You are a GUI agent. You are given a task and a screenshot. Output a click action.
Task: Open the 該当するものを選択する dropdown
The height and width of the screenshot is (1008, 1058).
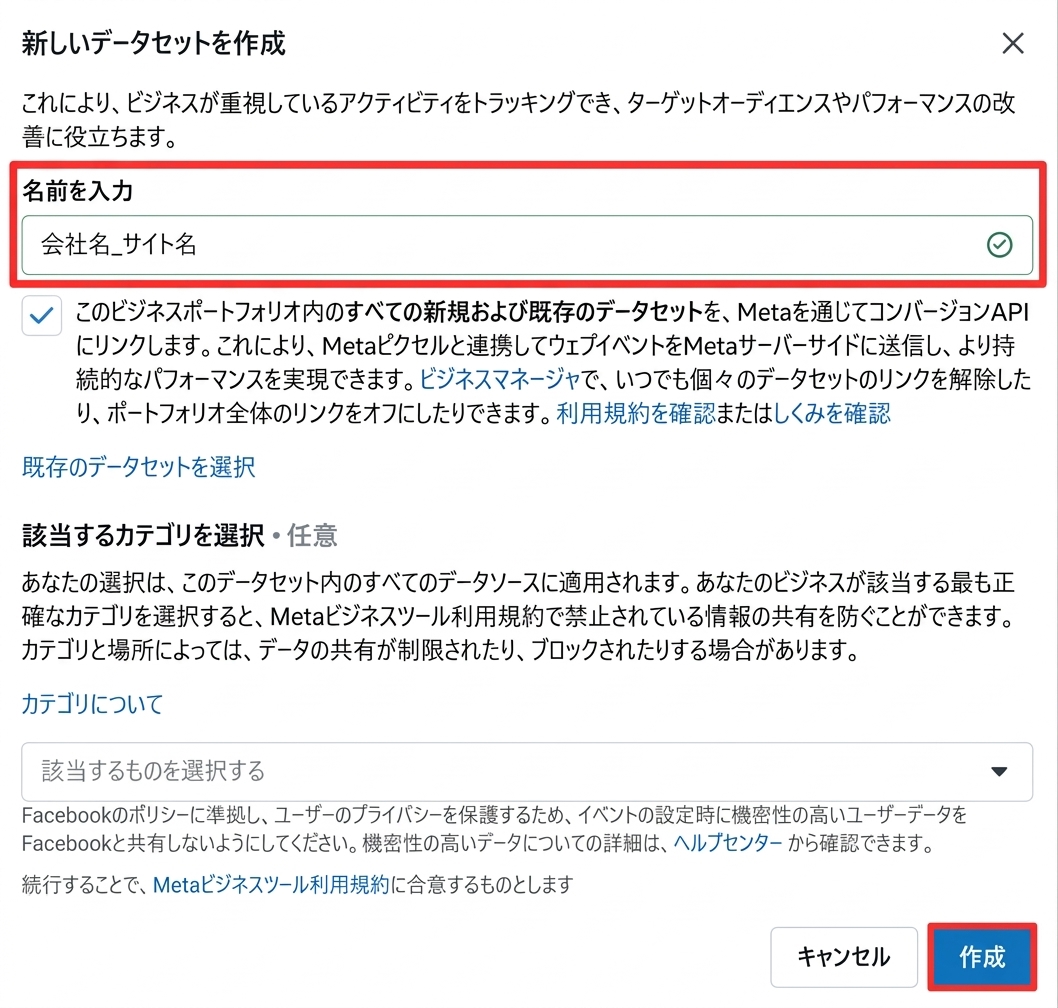pos(527,771)
